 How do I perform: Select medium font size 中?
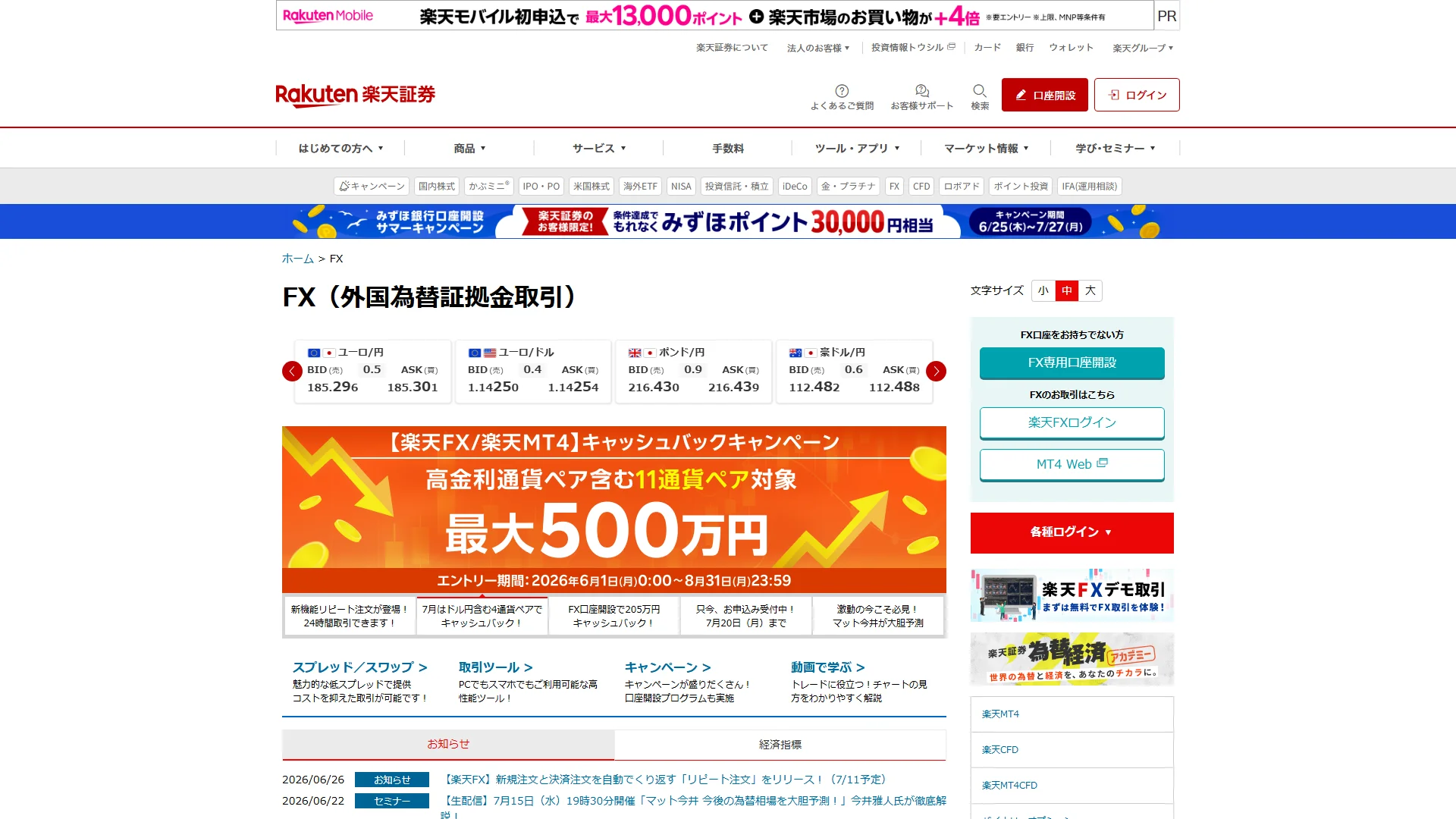(1067, 290)
